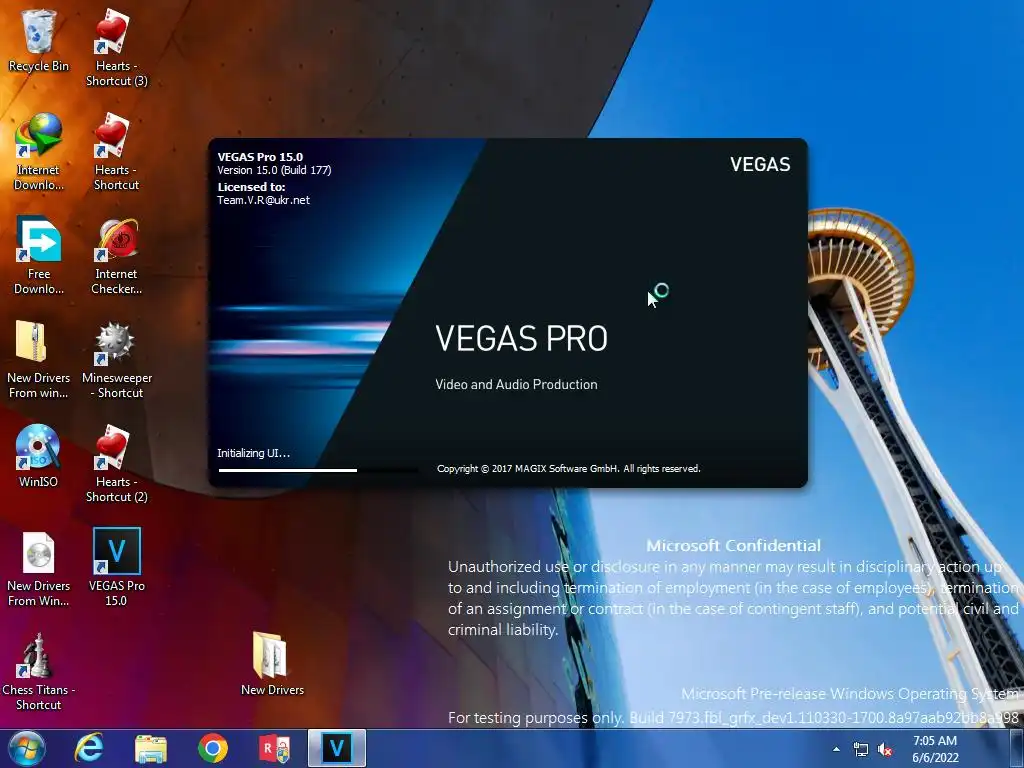Click the 'Microsoft Confidential' desktop heading

733,545
